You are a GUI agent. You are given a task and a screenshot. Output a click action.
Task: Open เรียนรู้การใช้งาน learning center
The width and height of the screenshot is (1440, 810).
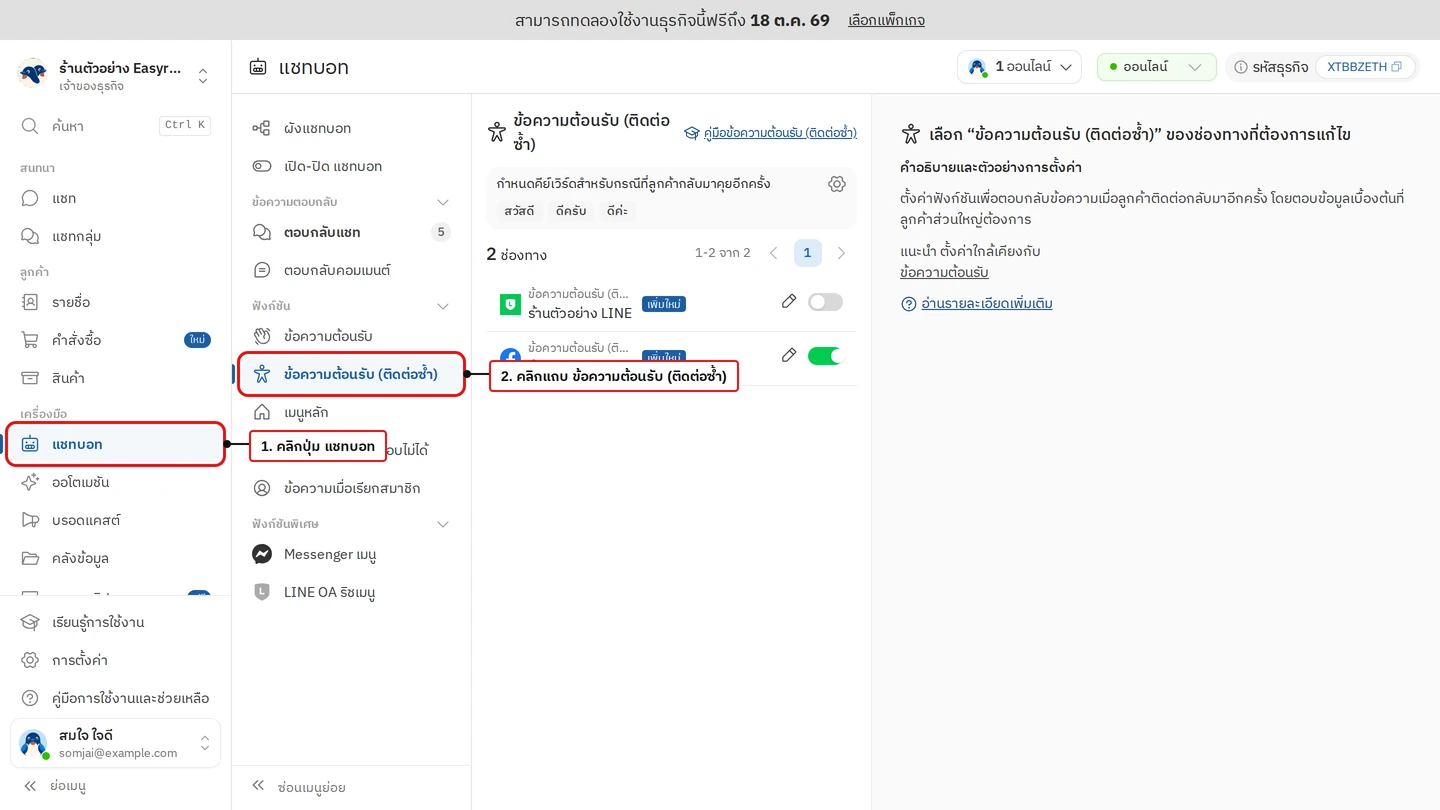coord(115,622)
